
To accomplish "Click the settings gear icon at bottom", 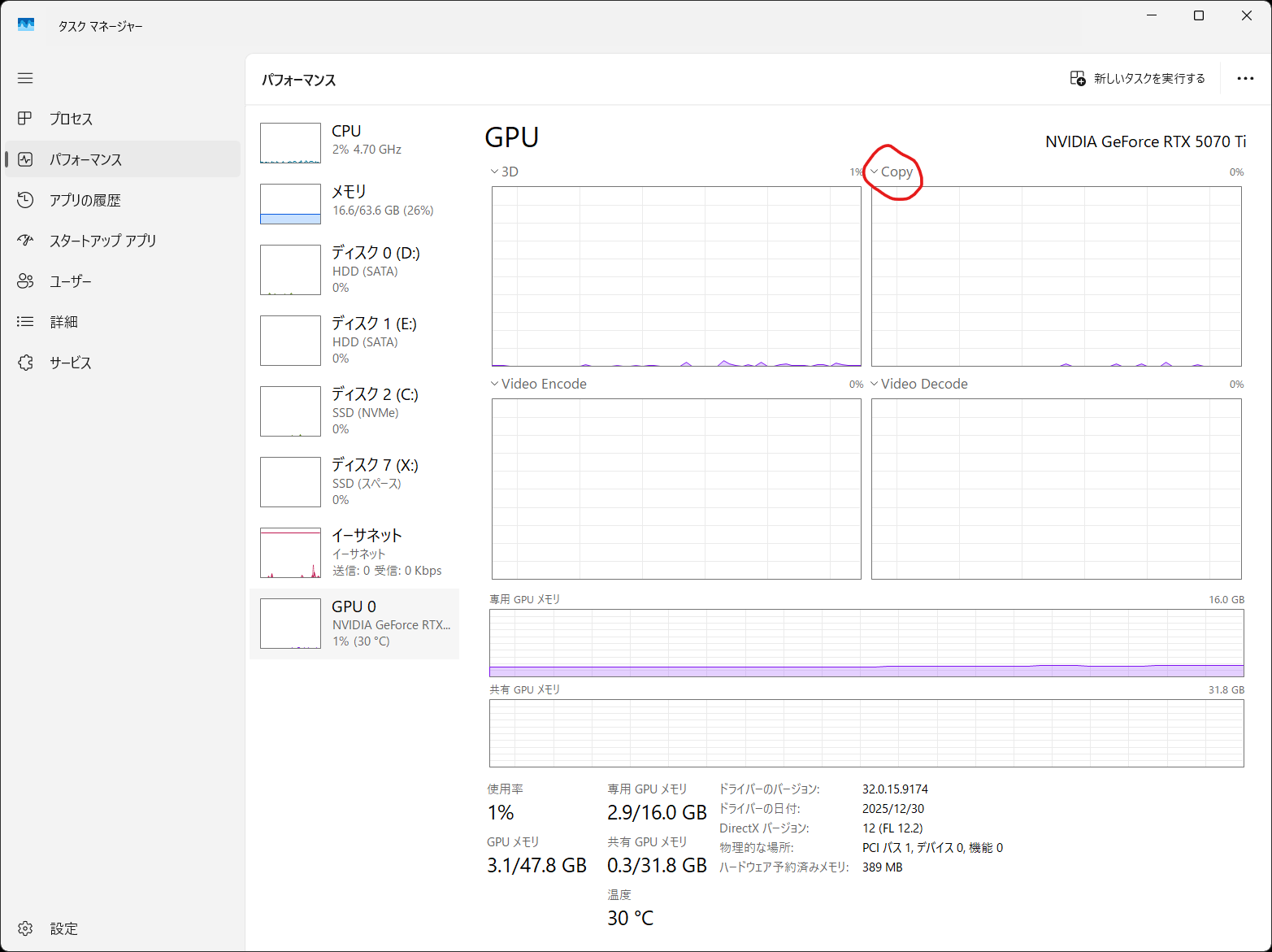I will tap(25, 928).
